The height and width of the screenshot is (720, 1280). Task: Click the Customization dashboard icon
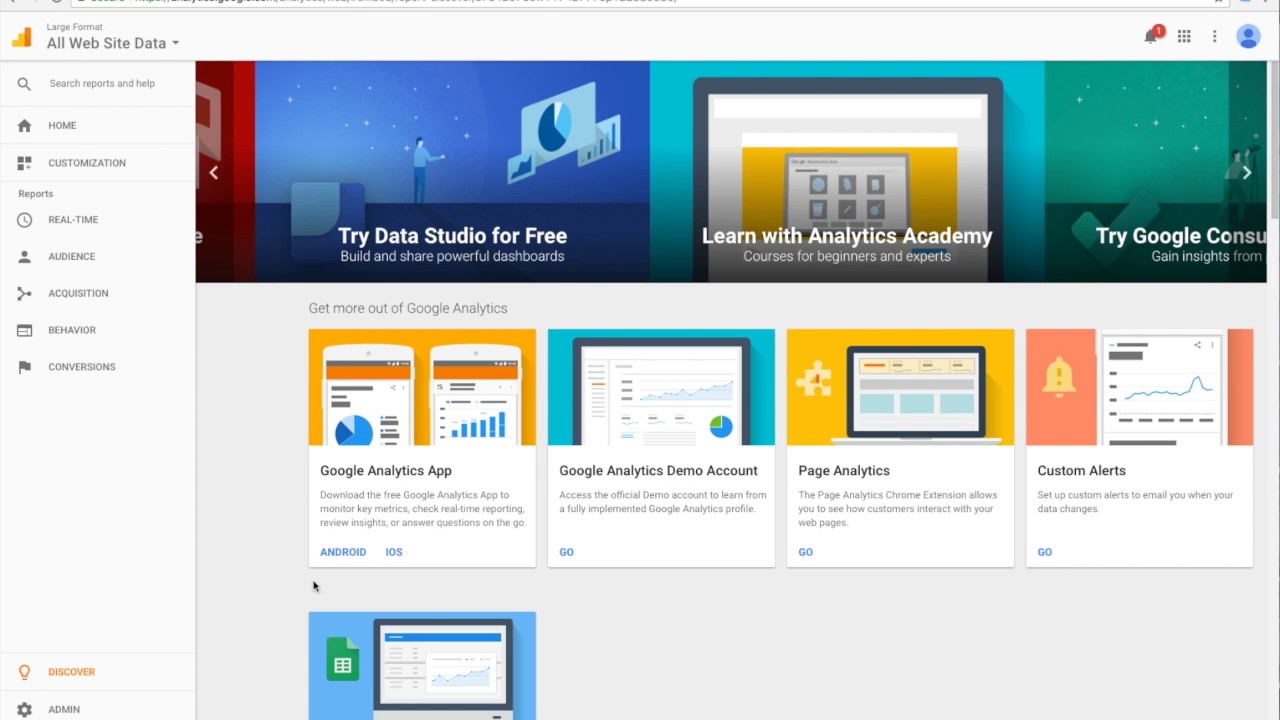coord(25,163)
